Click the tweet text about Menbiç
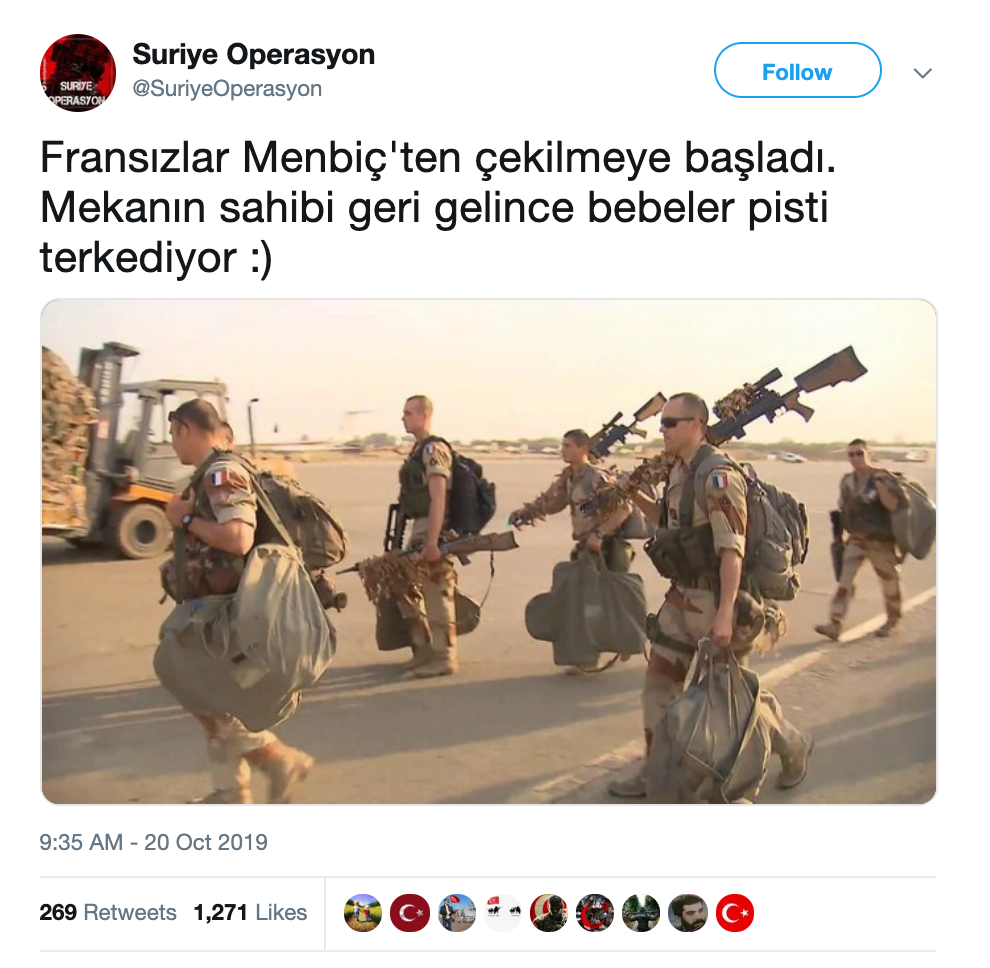 438,208
